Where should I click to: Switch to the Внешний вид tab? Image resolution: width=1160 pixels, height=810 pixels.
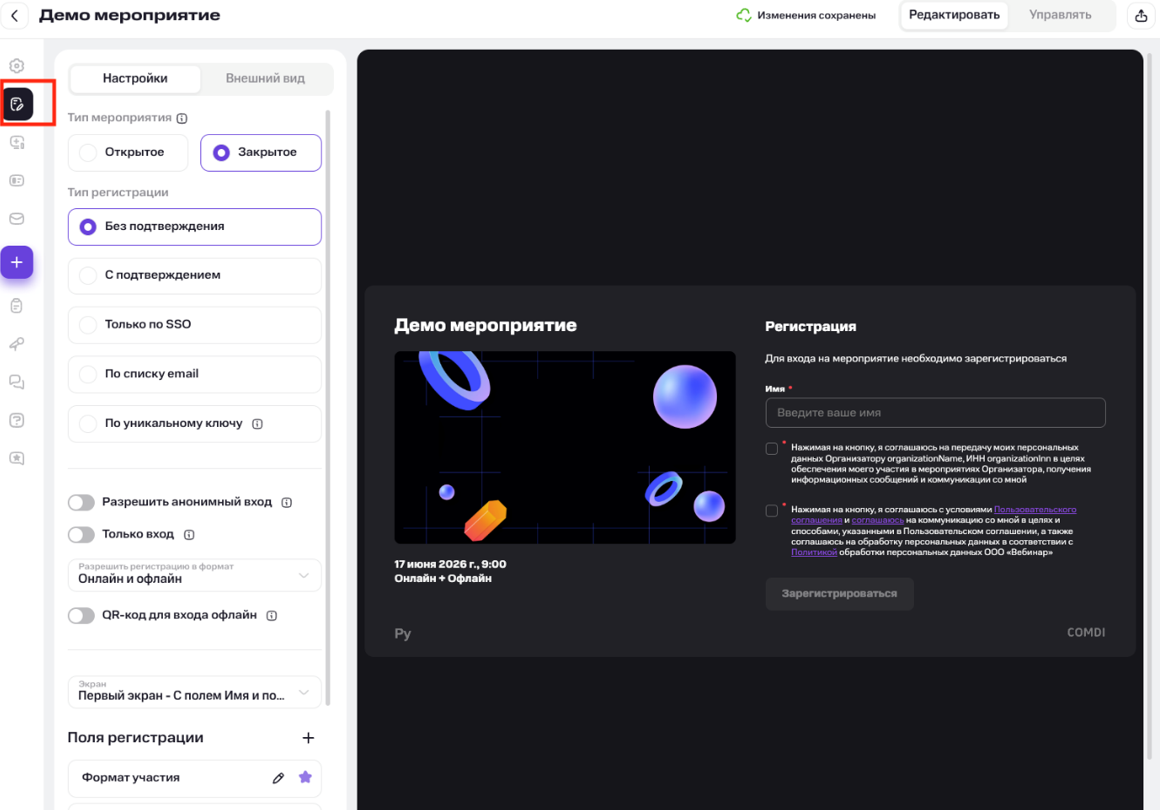tap(265, 78)
